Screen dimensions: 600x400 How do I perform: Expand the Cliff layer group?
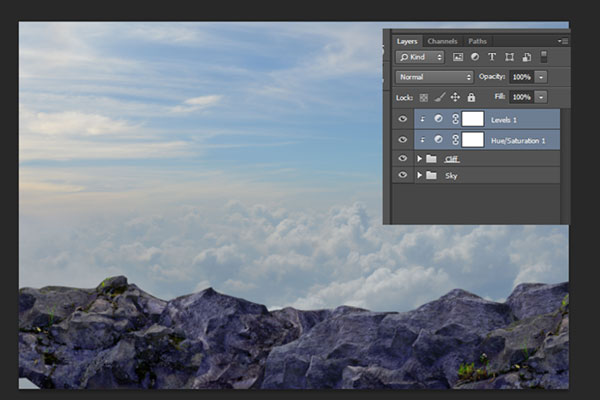(x=419, y=158)
